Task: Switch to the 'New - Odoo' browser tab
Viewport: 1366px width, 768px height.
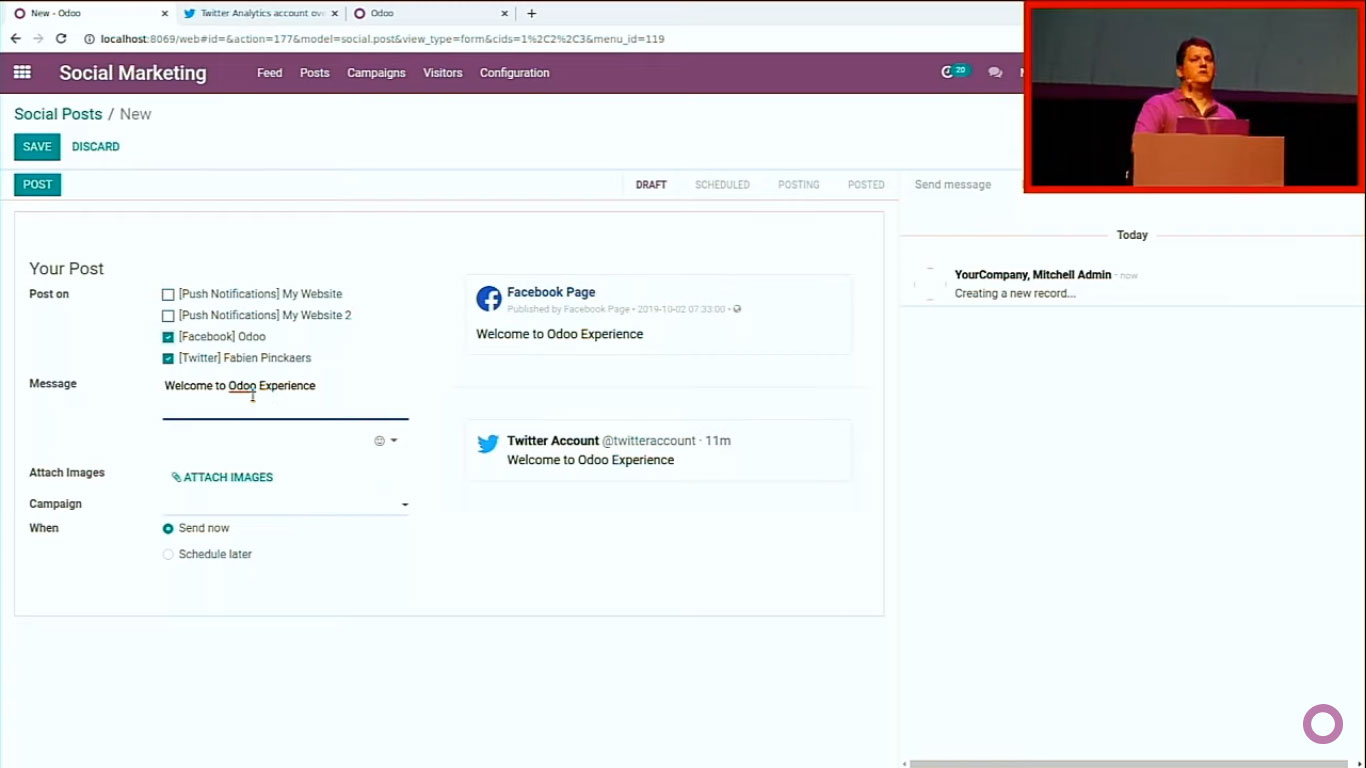Action: point(90,14)
